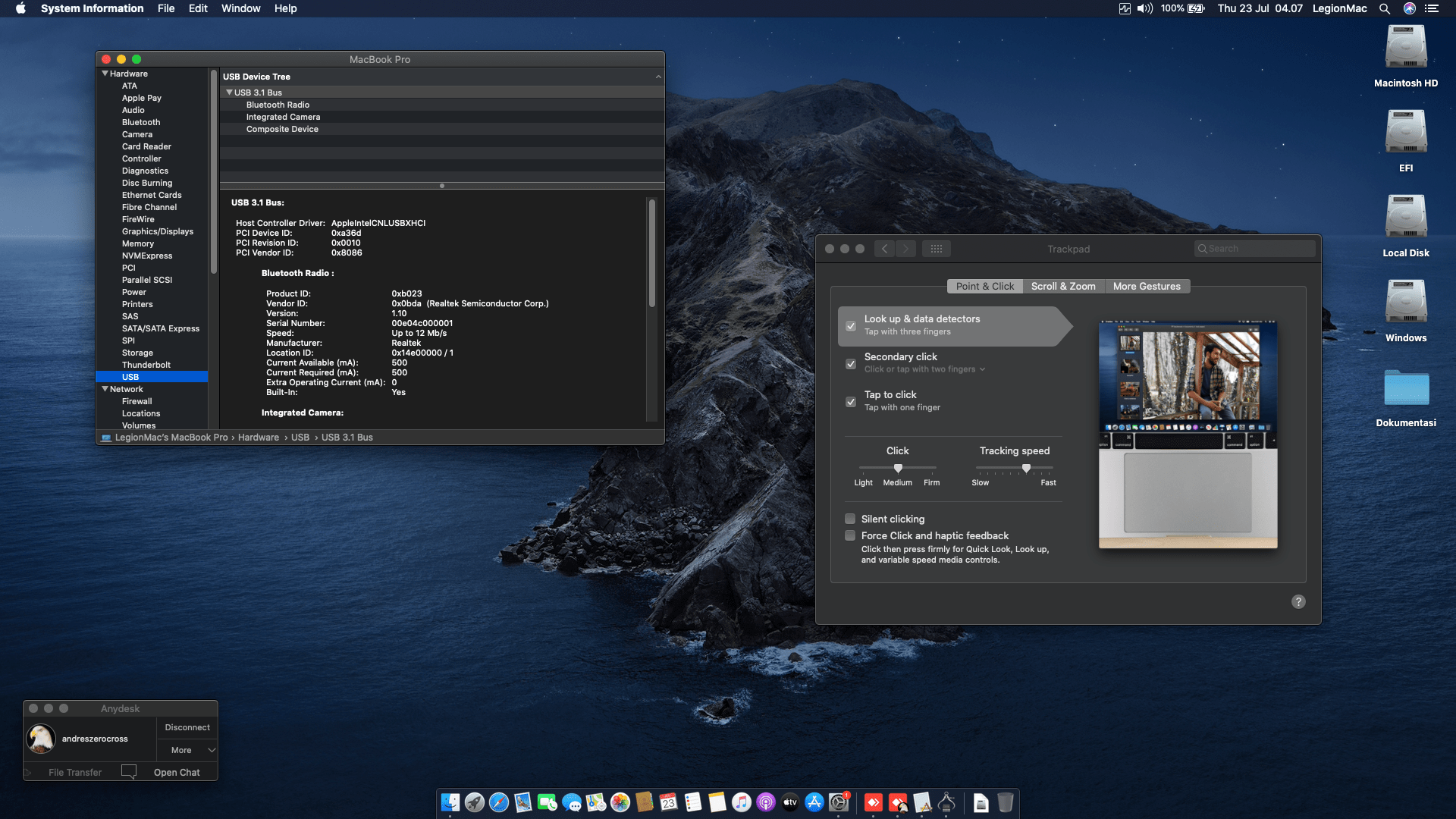Open App Store from the dock

tap(814, 802)
